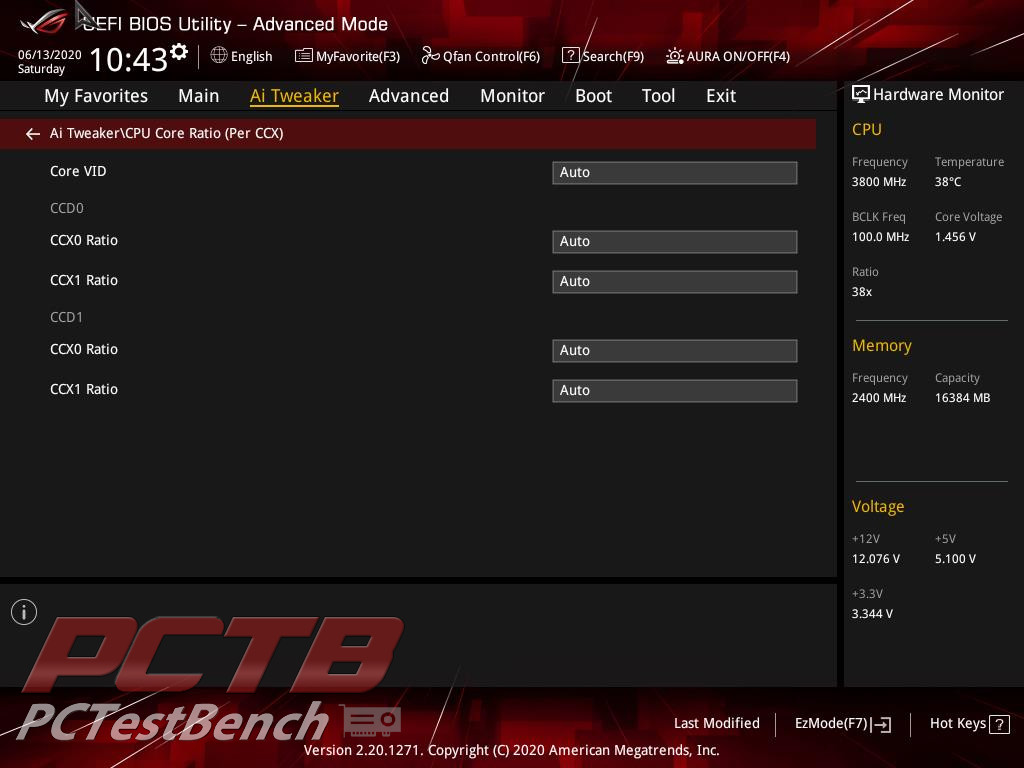Click the globe language icon
This screenshot has width=1024, height=768.
click(219, 56)
